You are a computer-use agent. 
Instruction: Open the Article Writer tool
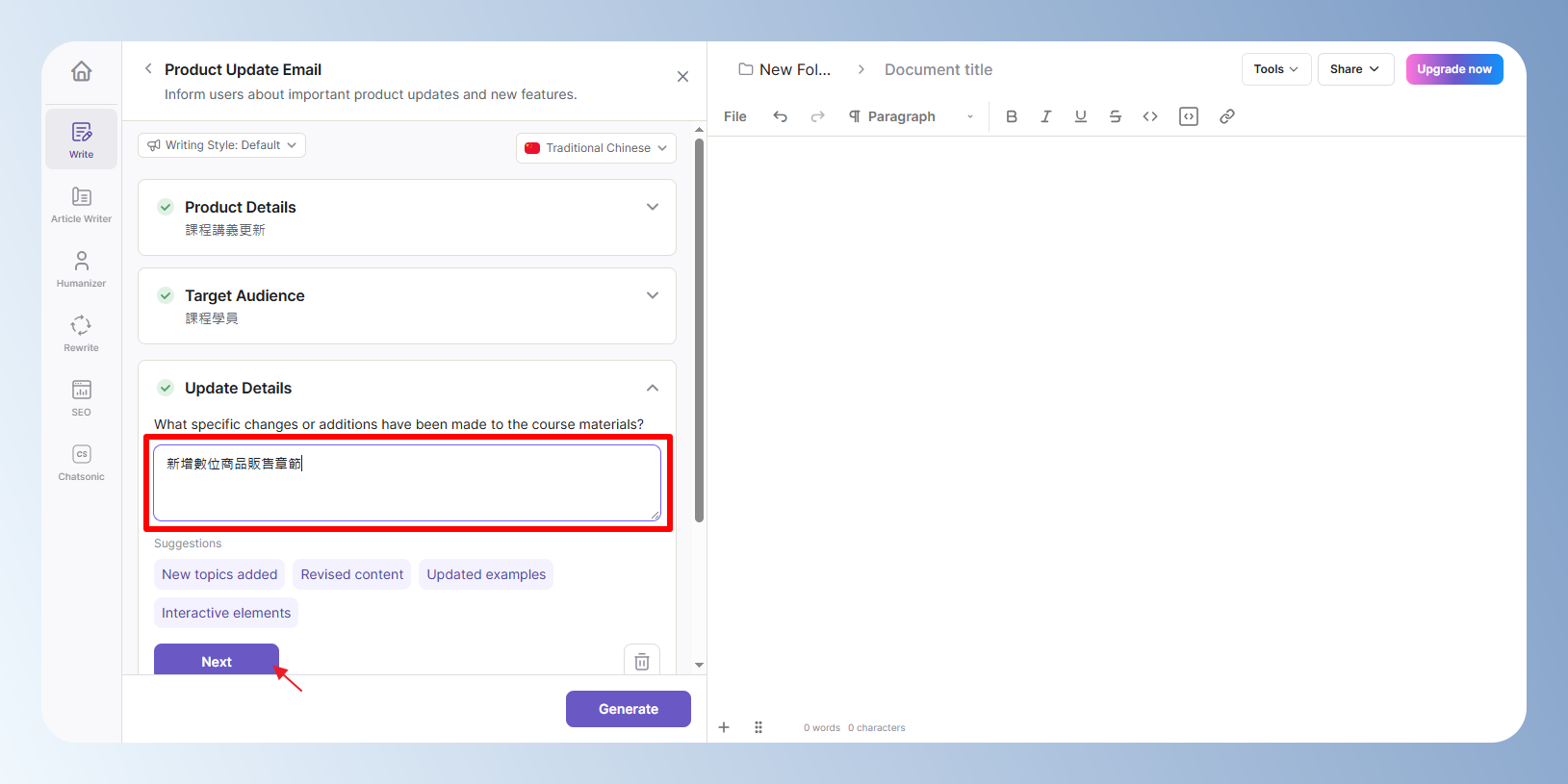81,205
